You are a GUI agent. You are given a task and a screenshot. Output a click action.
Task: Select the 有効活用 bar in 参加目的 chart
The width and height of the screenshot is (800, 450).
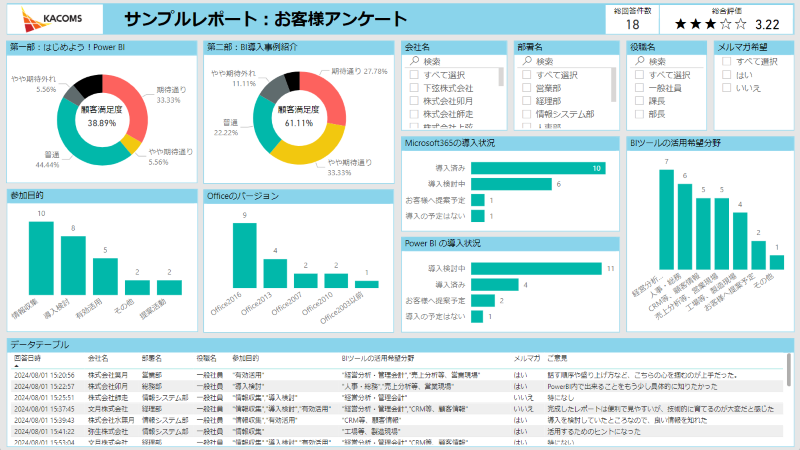pyautogui.click(x=105, y=277)
